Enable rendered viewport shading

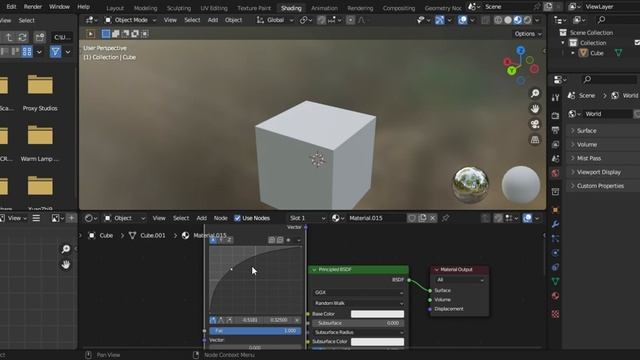coord(527,20)
